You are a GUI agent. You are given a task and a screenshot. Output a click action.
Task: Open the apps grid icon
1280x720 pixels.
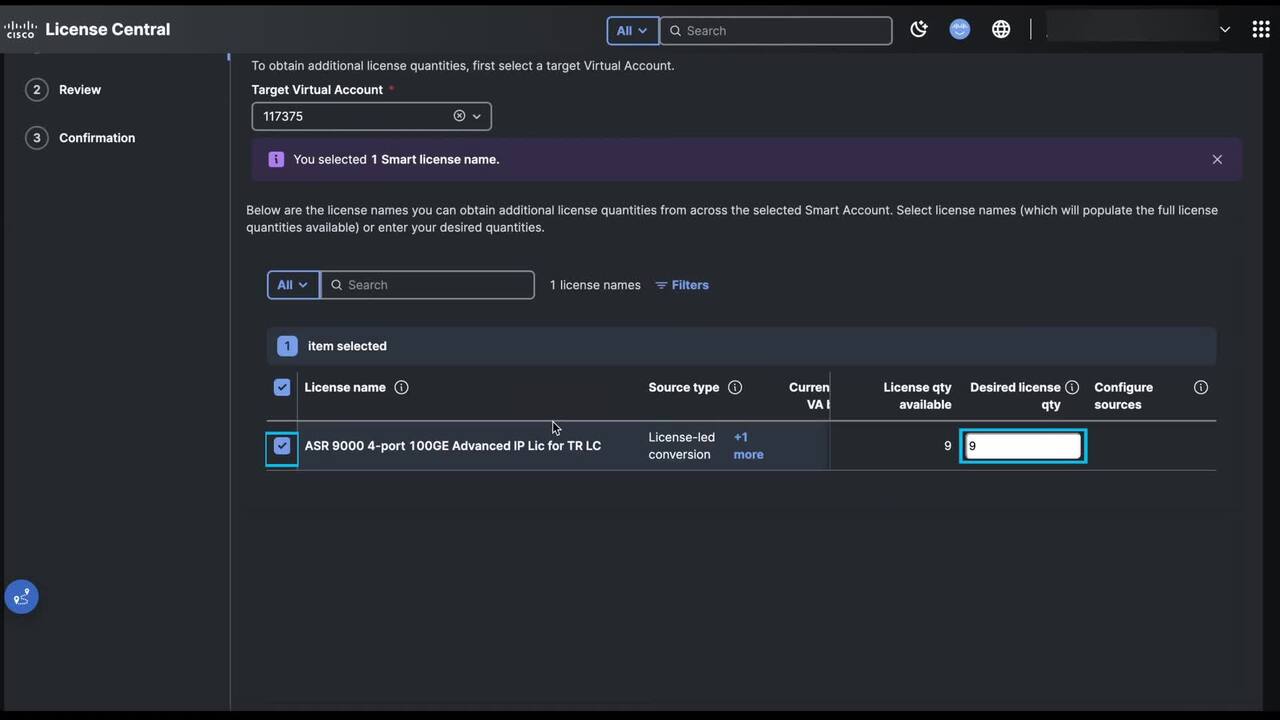[1261, 30]
